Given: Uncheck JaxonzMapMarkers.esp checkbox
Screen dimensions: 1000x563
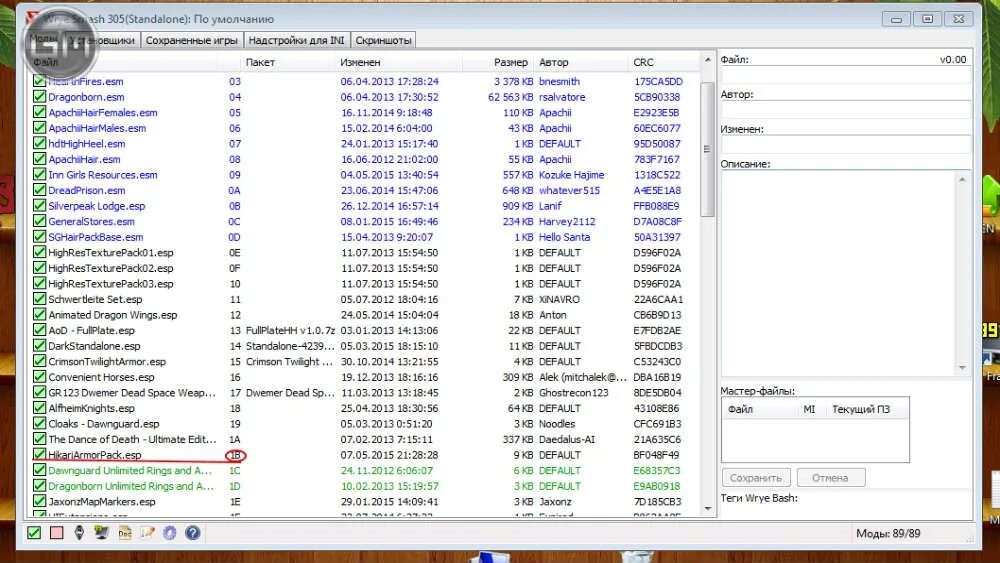Looking at the screenshot, I should [40, 501].
